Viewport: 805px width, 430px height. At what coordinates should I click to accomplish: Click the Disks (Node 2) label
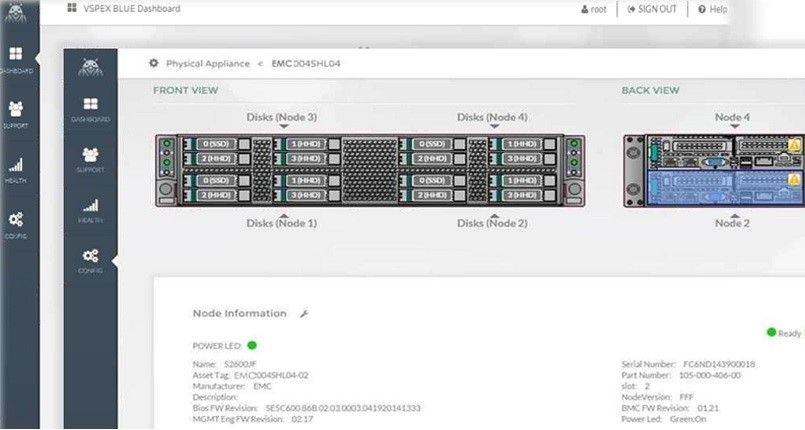click(x=492, y=223)
